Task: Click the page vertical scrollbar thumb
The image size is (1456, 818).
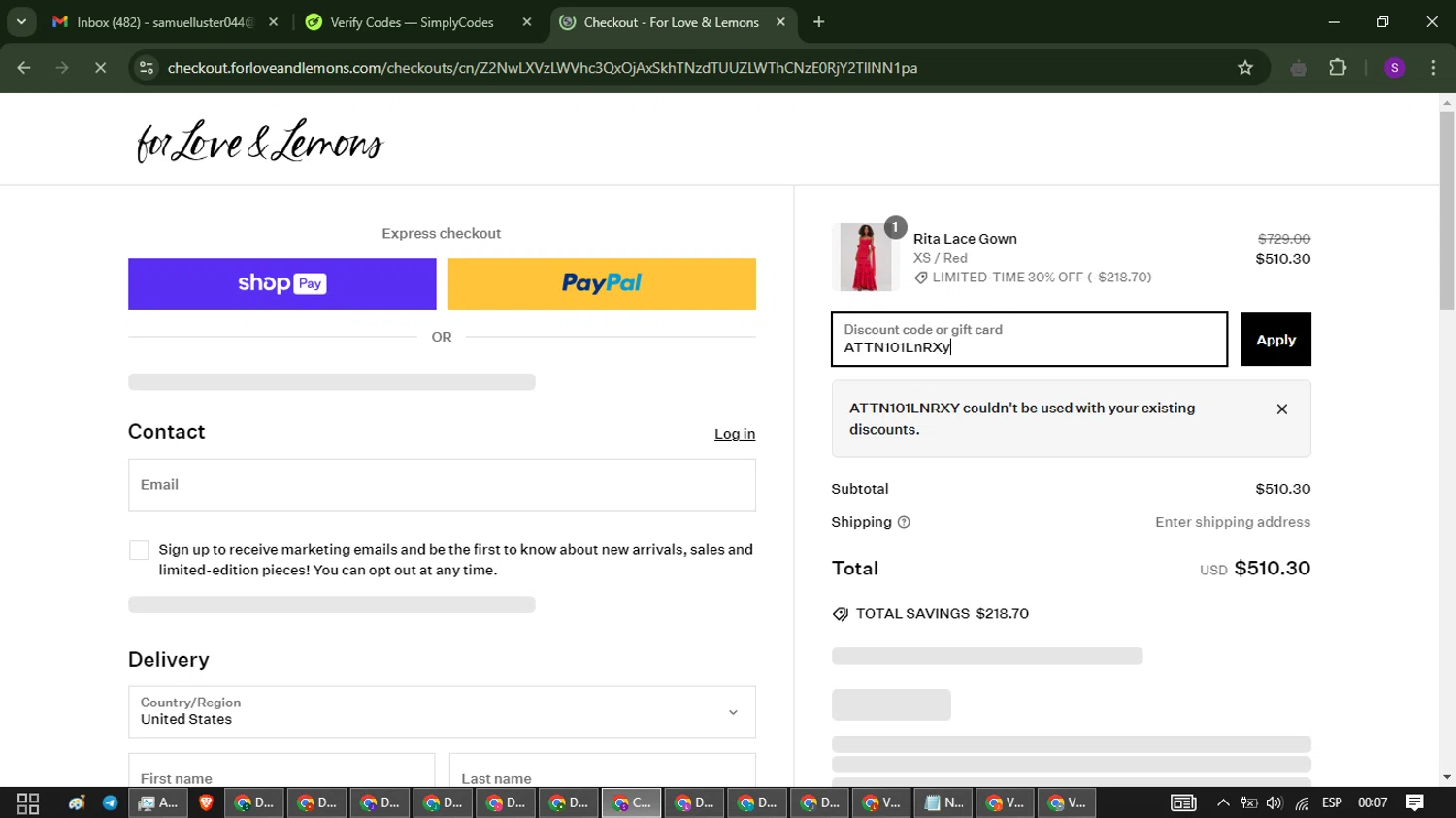Action: coord(1447,211)
